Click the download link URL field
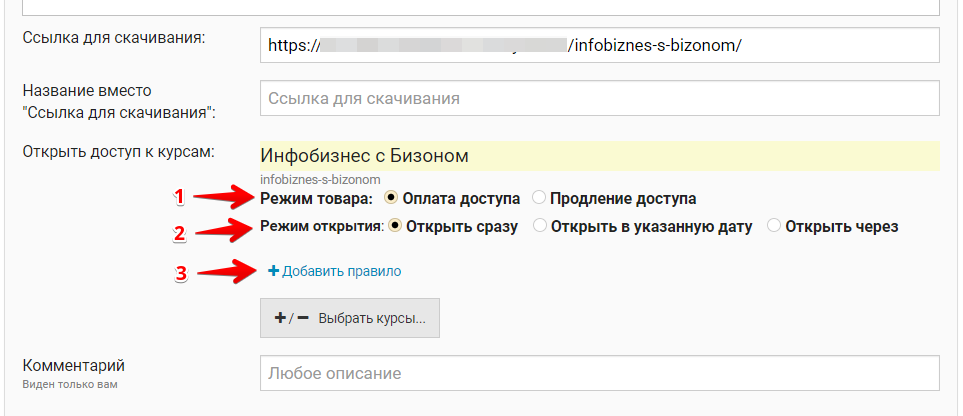Image resolution: width=963 pixels, height=416 pixels. 599,46
